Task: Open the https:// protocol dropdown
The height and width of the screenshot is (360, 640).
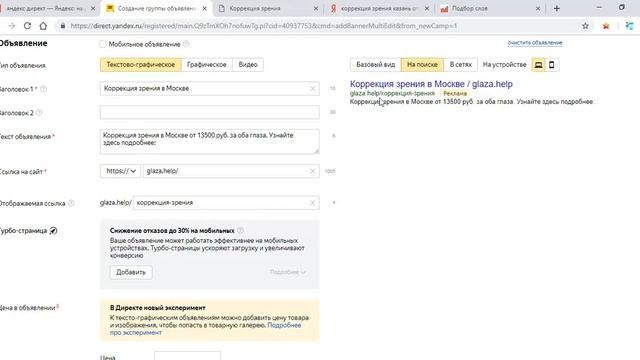Action: 120,171
